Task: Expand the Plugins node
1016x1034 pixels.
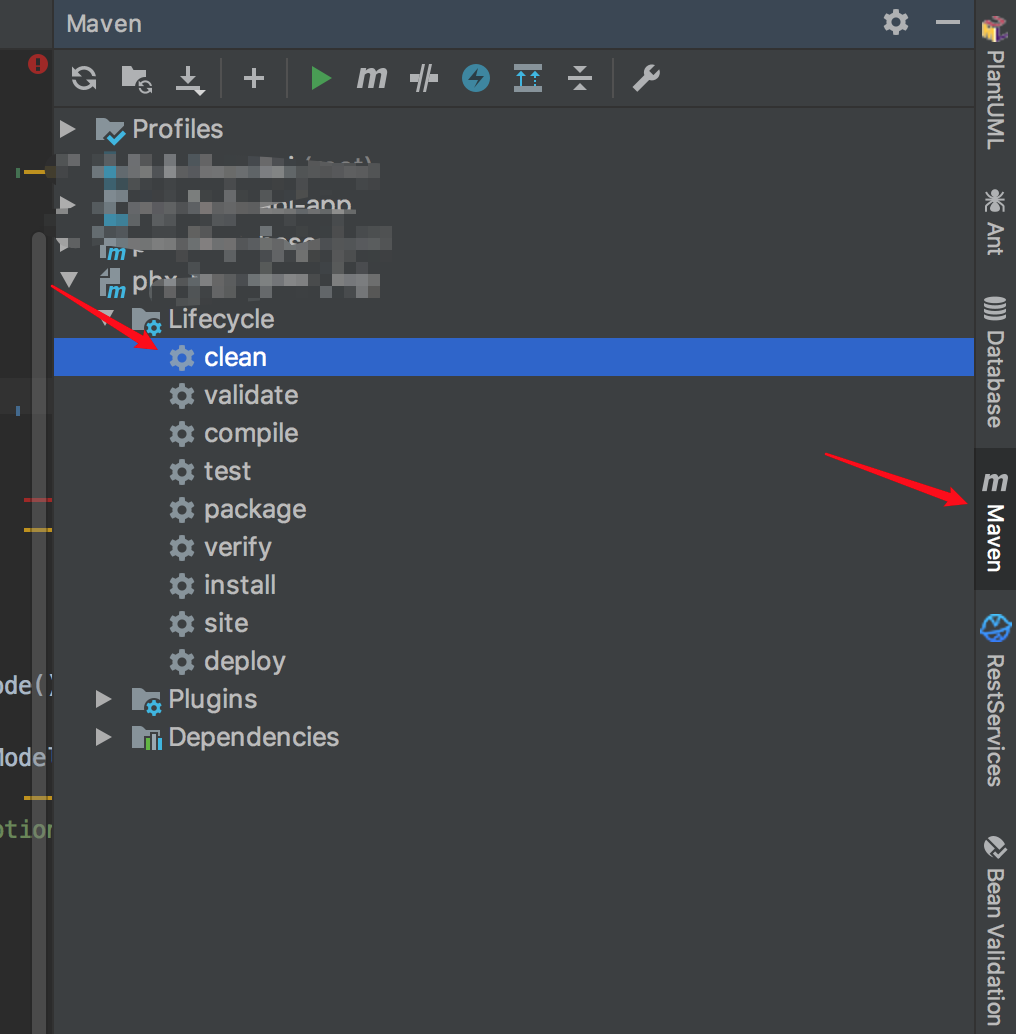Action: point(103,699)
